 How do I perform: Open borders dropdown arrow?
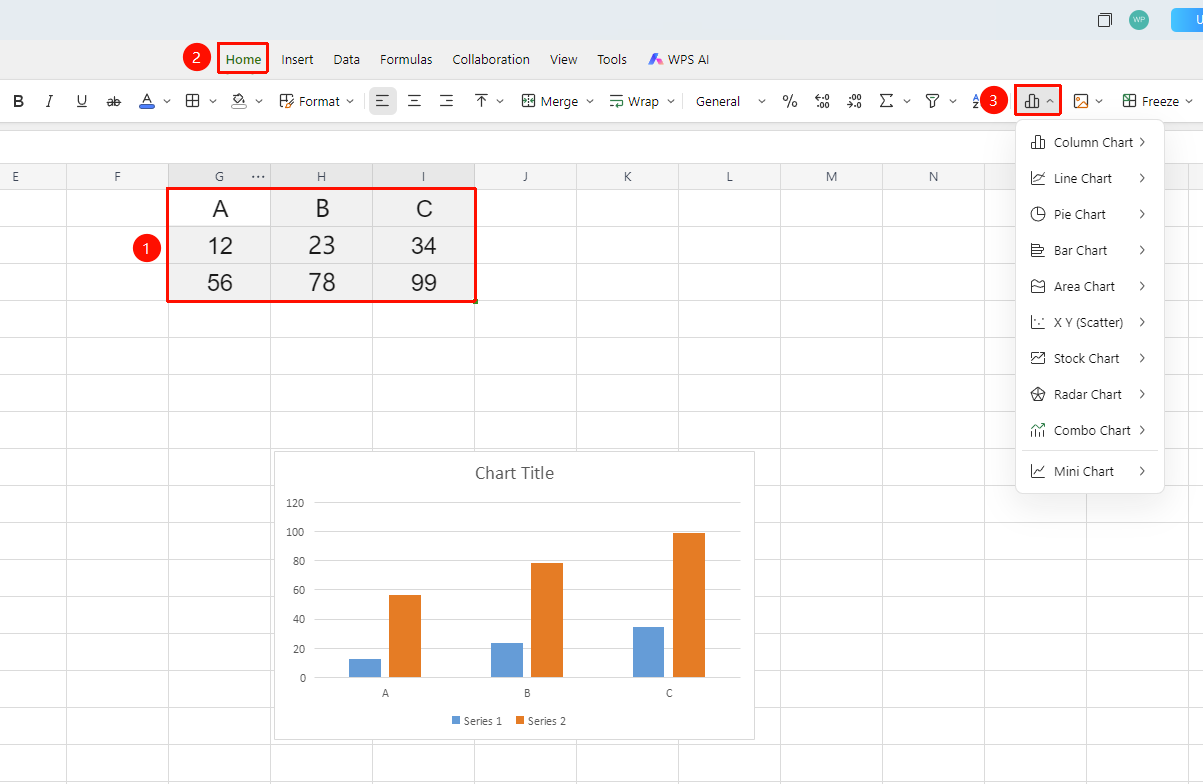[213, 101]
